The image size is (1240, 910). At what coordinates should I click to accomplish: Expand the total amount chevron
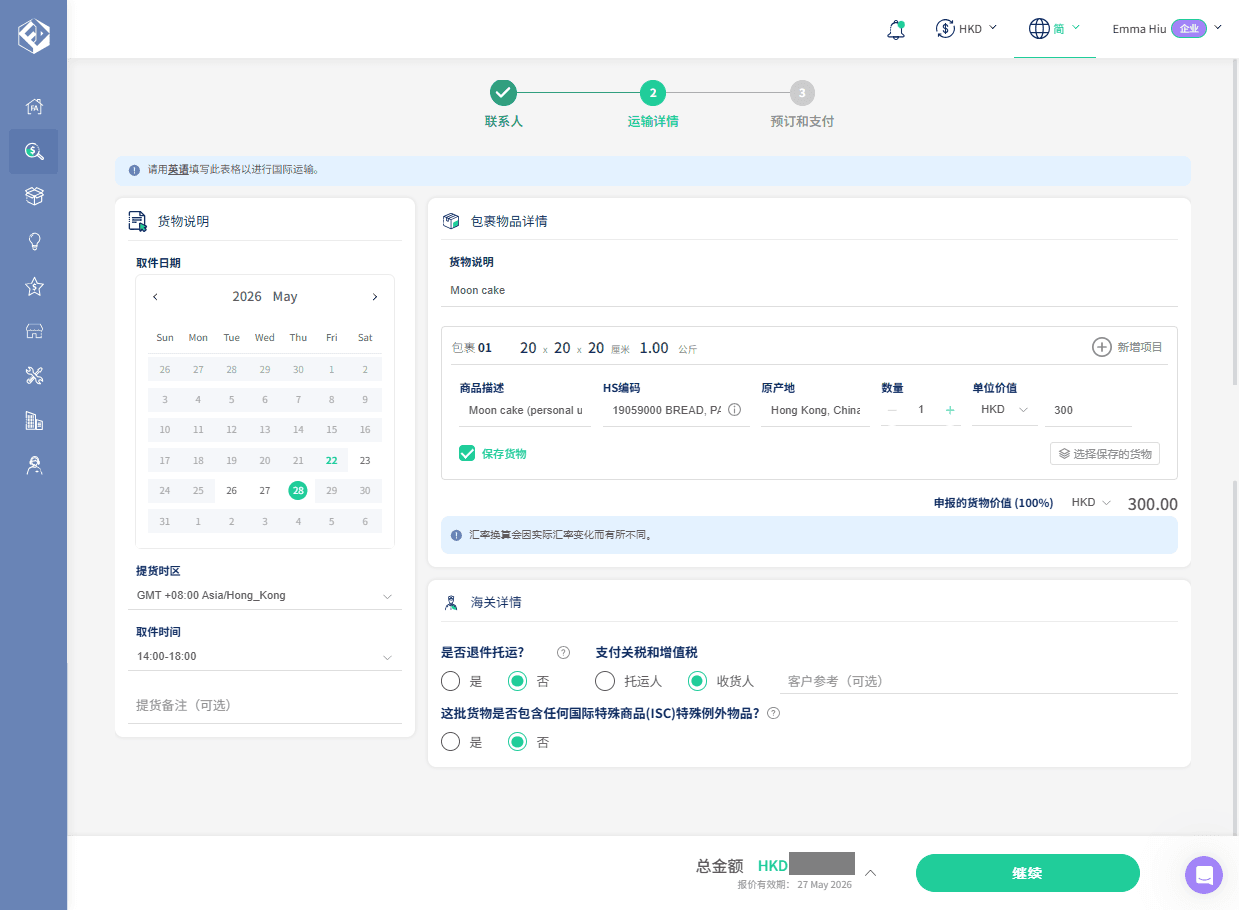(870, 873)
